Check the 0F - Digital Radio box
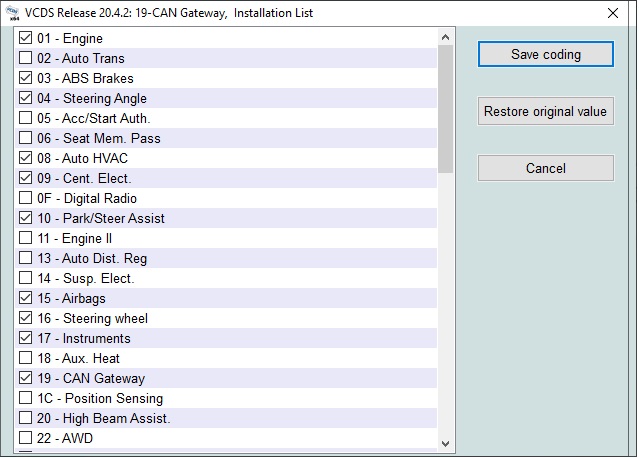This screenshot has width=639, height=458. click(25, 198)
